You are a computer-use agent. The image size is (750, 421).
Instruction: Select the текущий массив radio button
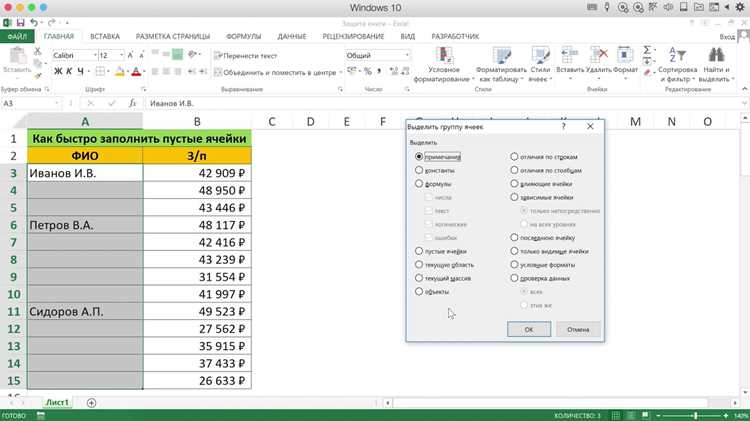tap(419, 277)
